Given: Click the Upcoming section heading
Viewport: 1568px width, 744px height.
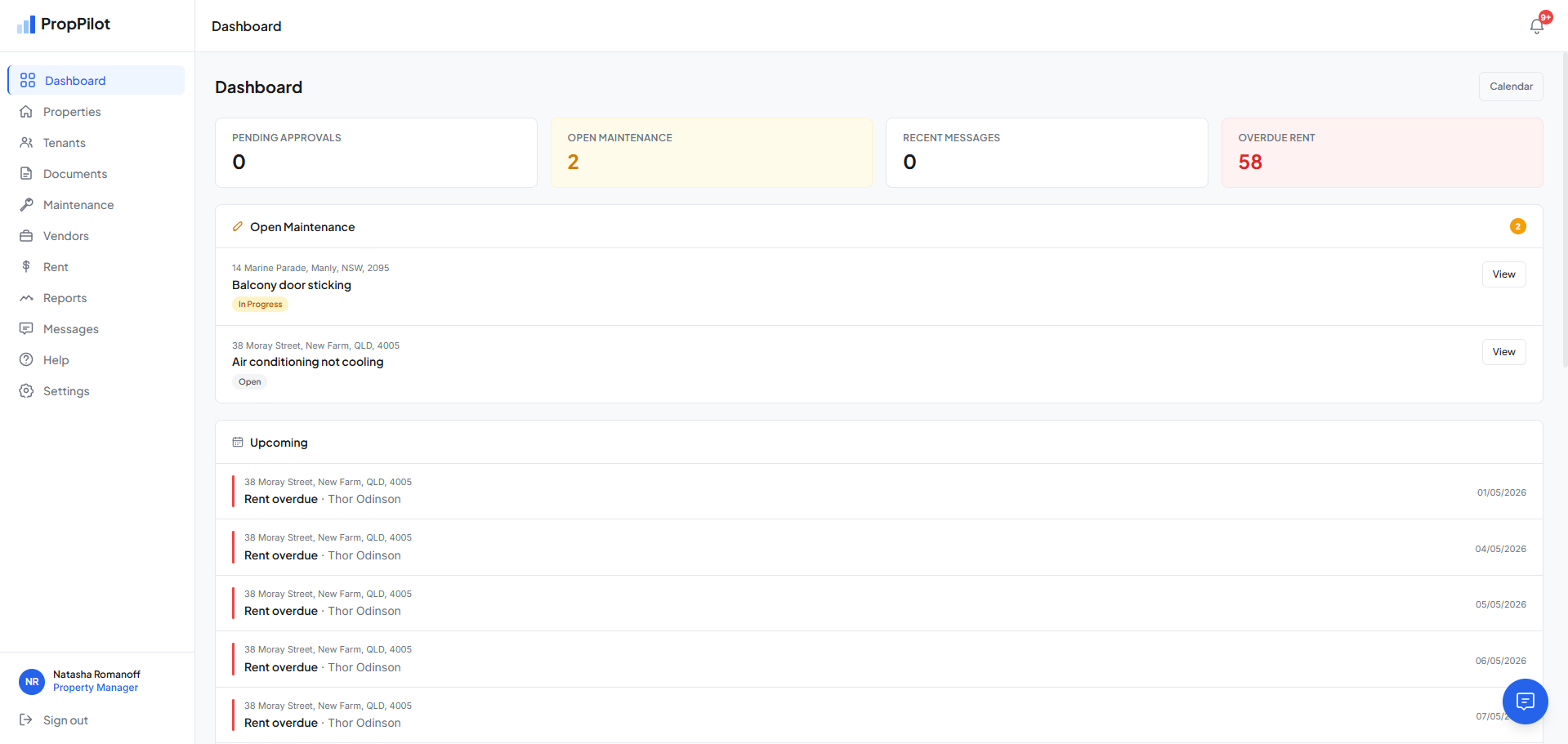Looking at the screenshot, I should click(x=279, y=443).
